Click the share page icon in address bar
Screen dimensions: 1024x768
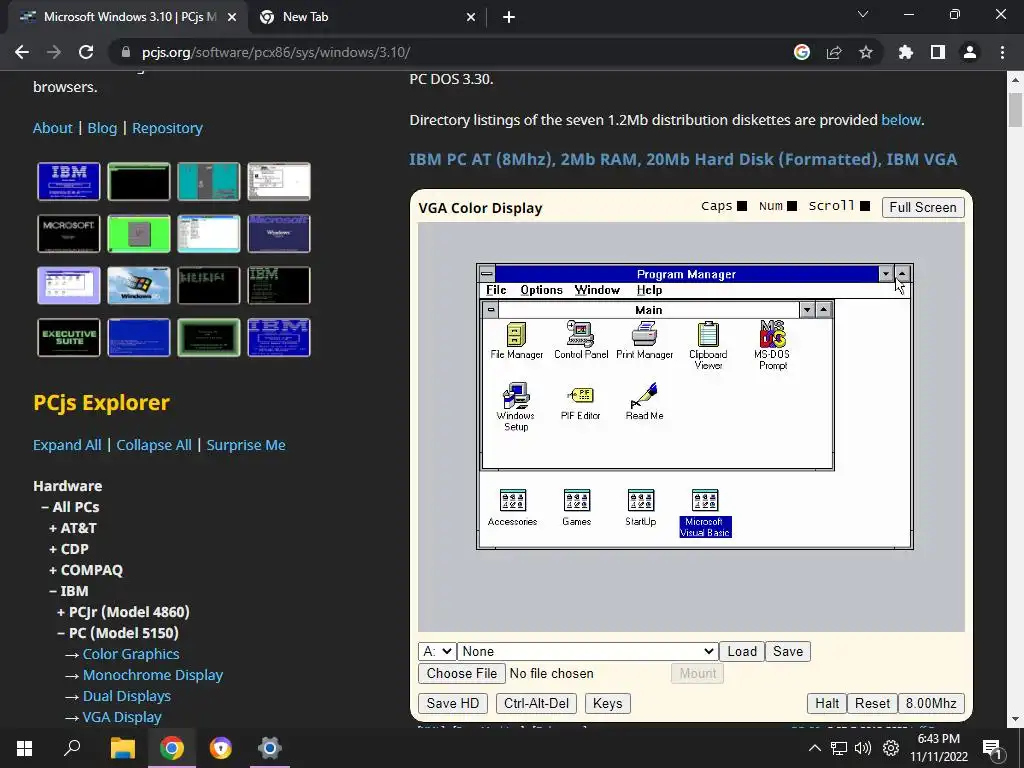click(x=834, y=52)
